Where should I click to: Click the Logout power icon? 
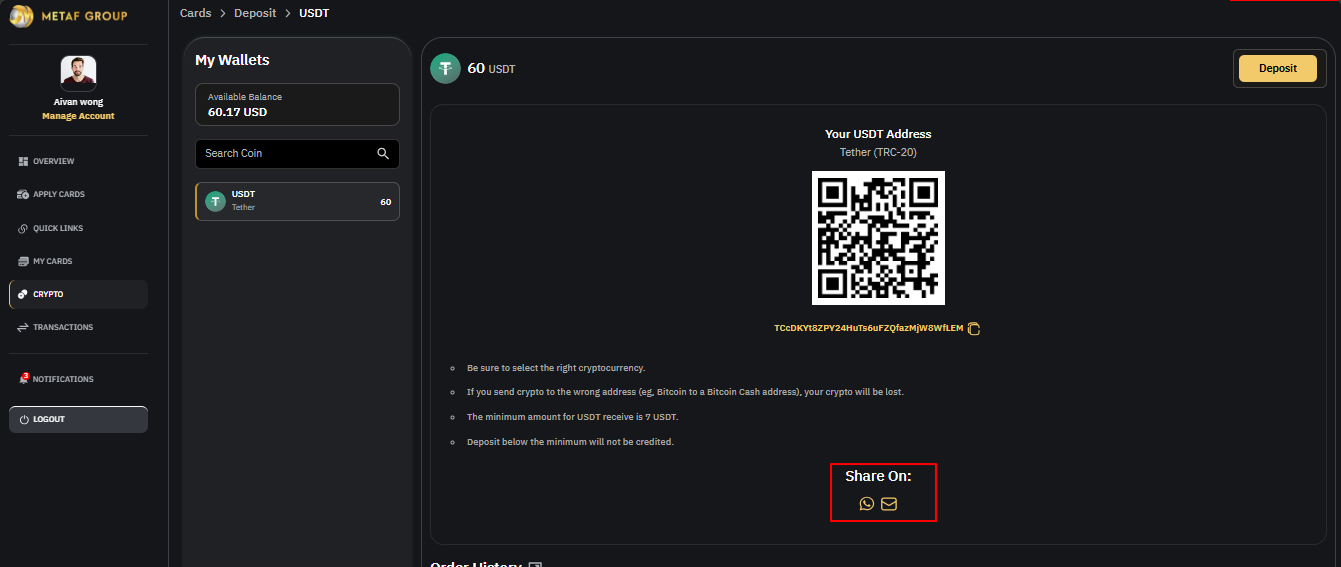pyautogui.click(x=24, y=419)
